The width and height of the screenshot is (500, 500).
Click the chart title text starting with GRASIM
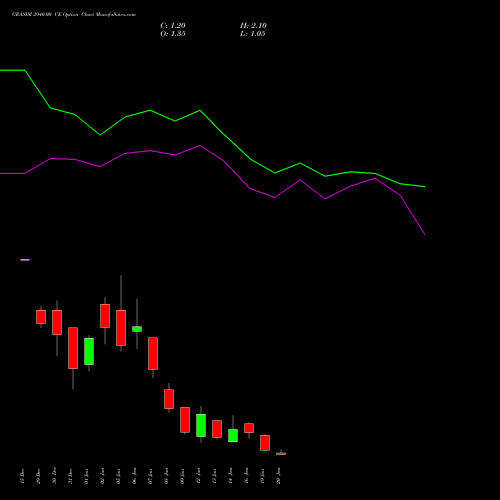point(74,15)
